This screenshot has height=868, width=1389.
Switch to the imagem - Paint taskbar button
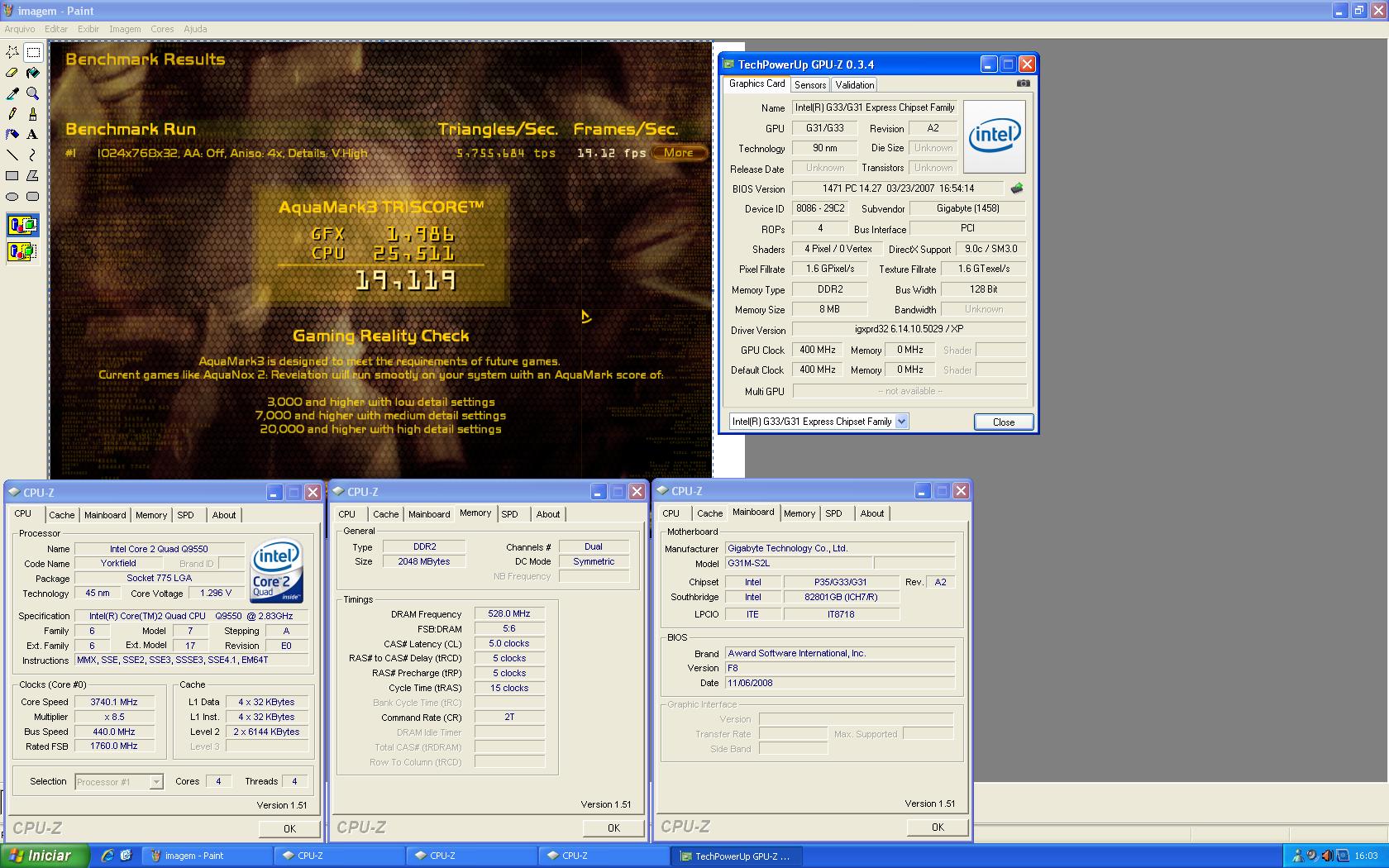tap(208, 856)
